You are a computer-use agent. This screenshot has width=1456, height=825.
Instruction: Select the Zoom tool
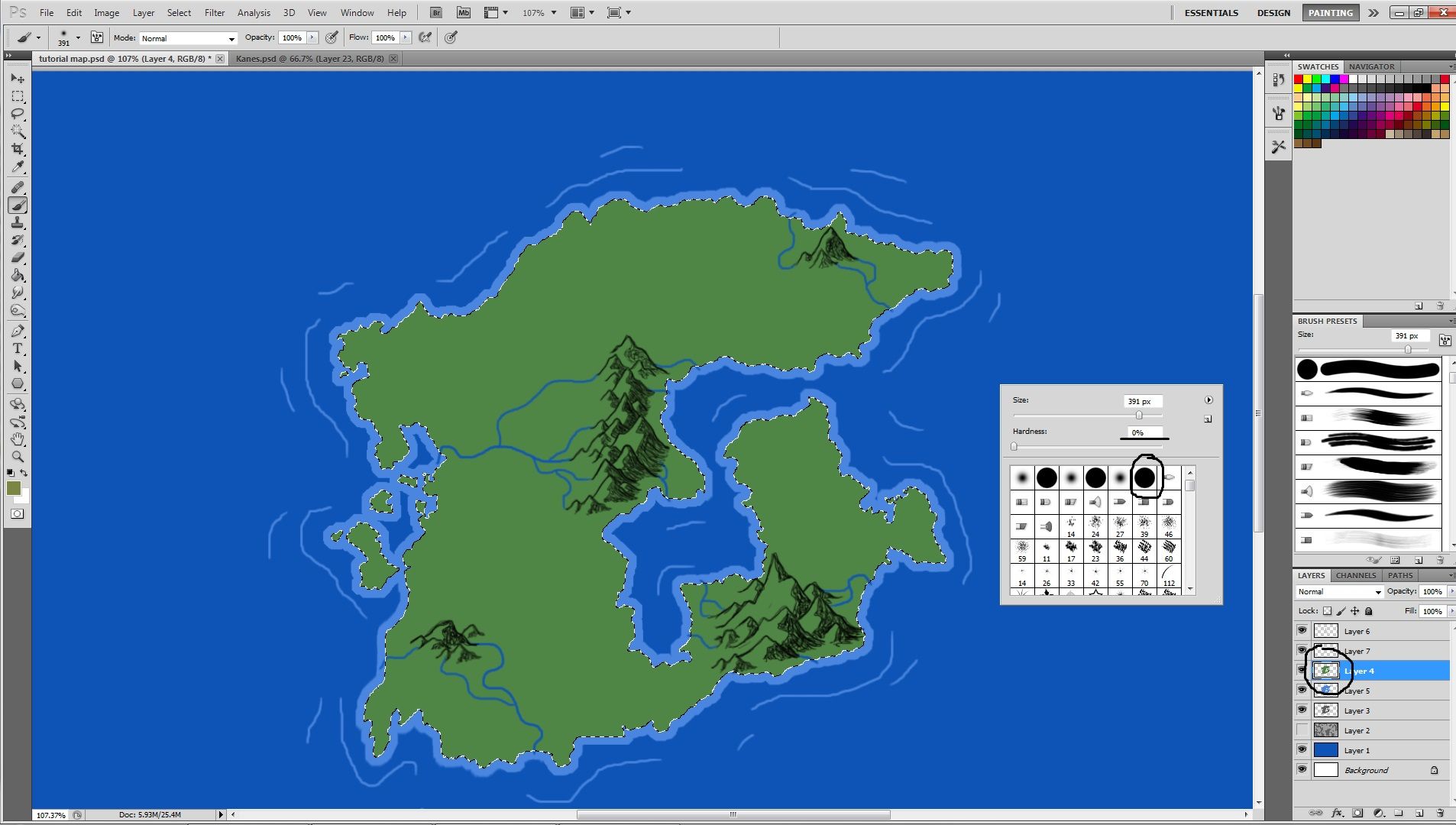(x=18, y=455)
